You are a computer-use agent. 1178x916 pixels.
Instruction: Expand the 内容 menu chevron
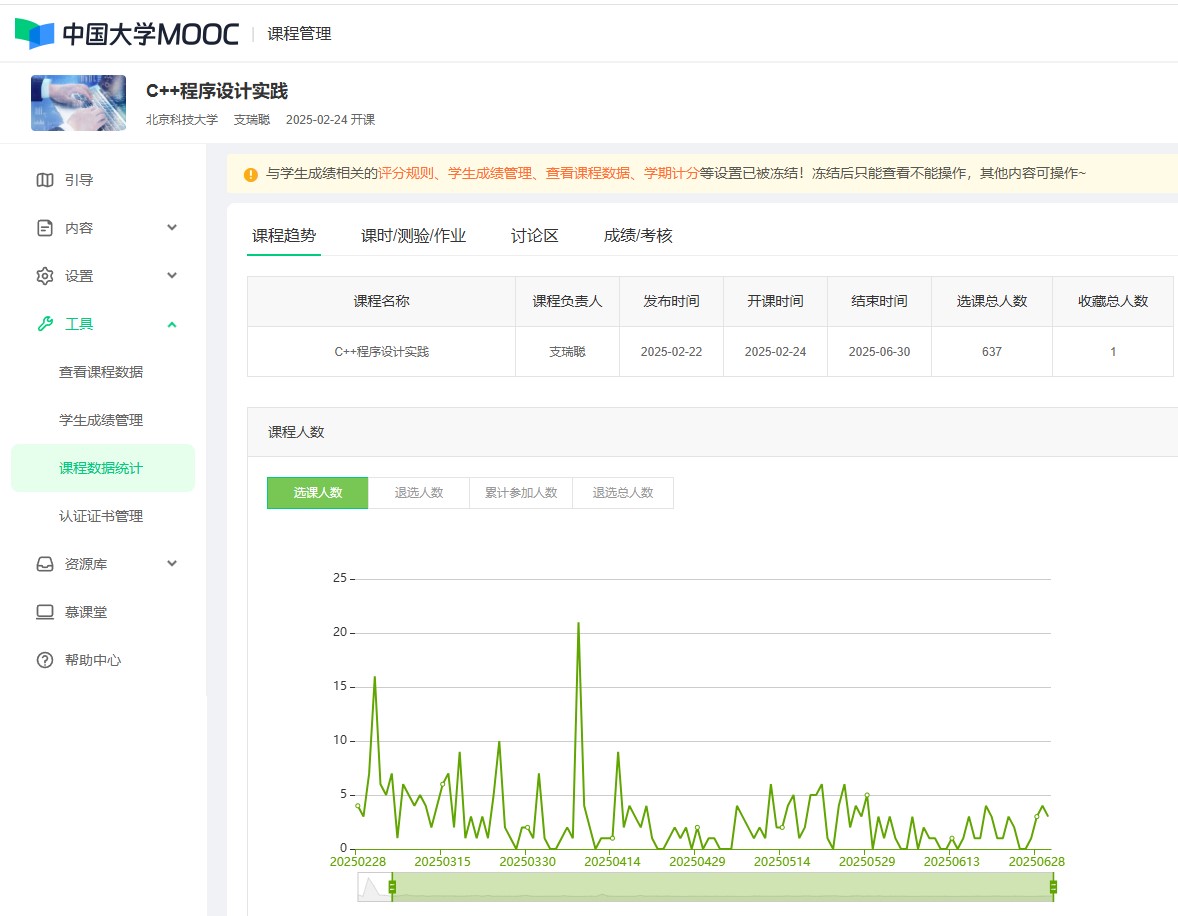[172, 228]
